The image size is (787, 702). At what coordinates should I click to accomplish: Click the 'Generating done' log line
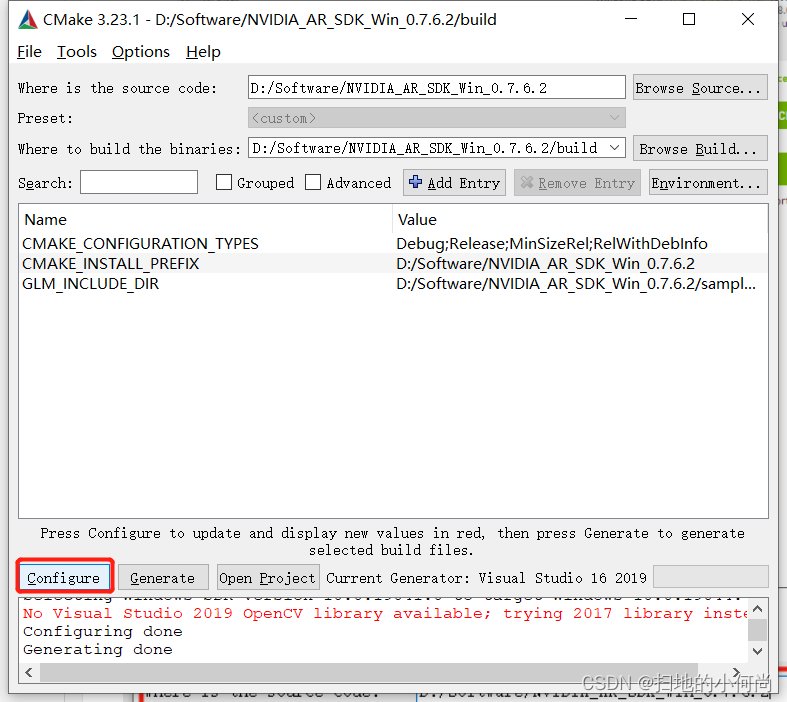pyautogui.click(x=97, y=649)
